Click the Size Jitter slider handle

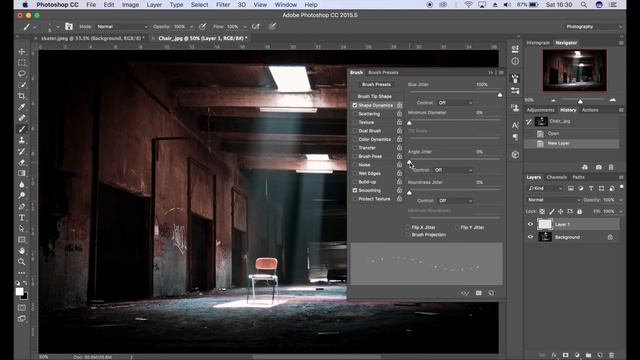tap(500, 95)
